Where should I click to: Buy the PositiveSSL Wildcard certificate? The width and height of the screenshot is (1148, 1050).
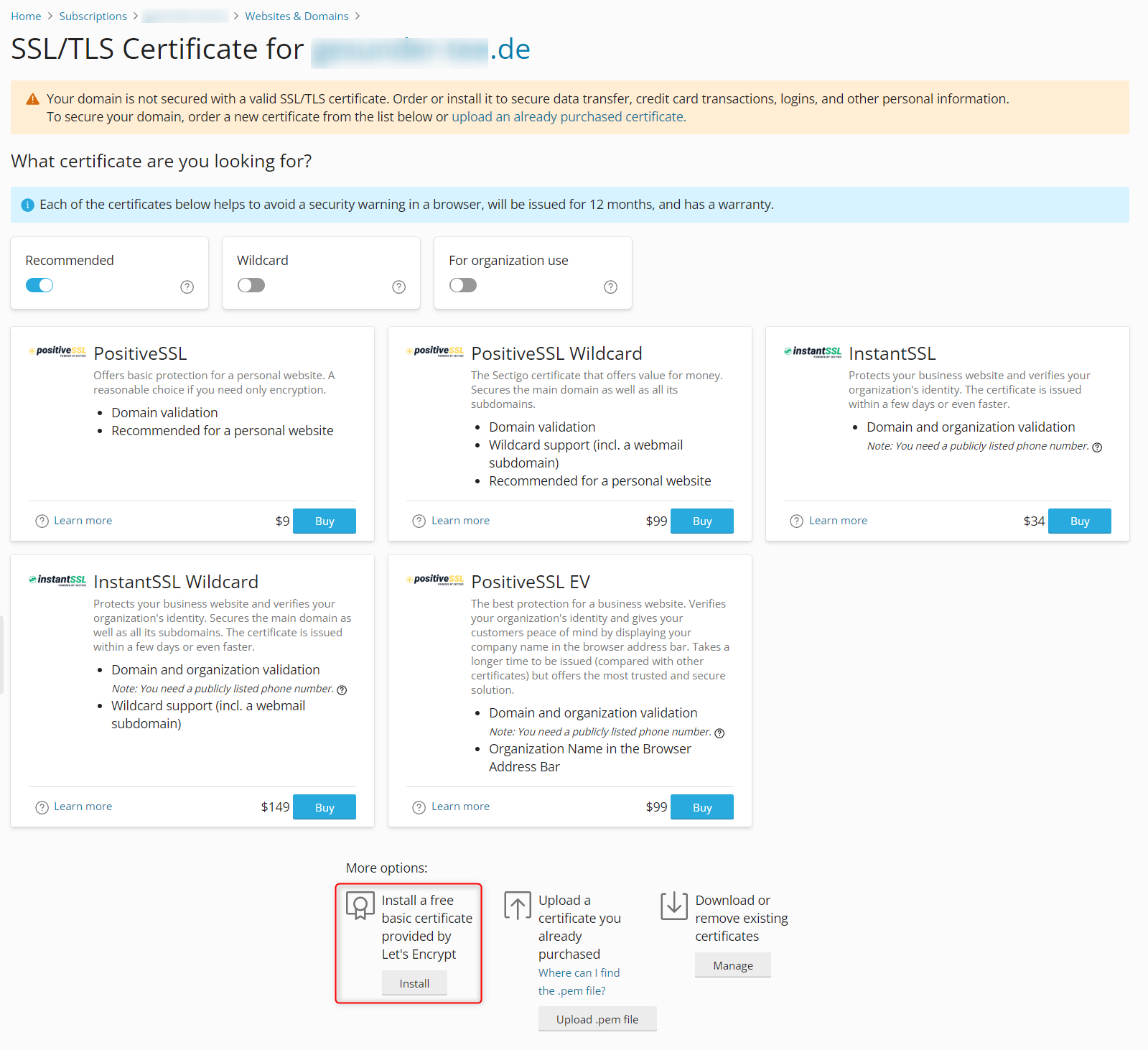(702, 521)
